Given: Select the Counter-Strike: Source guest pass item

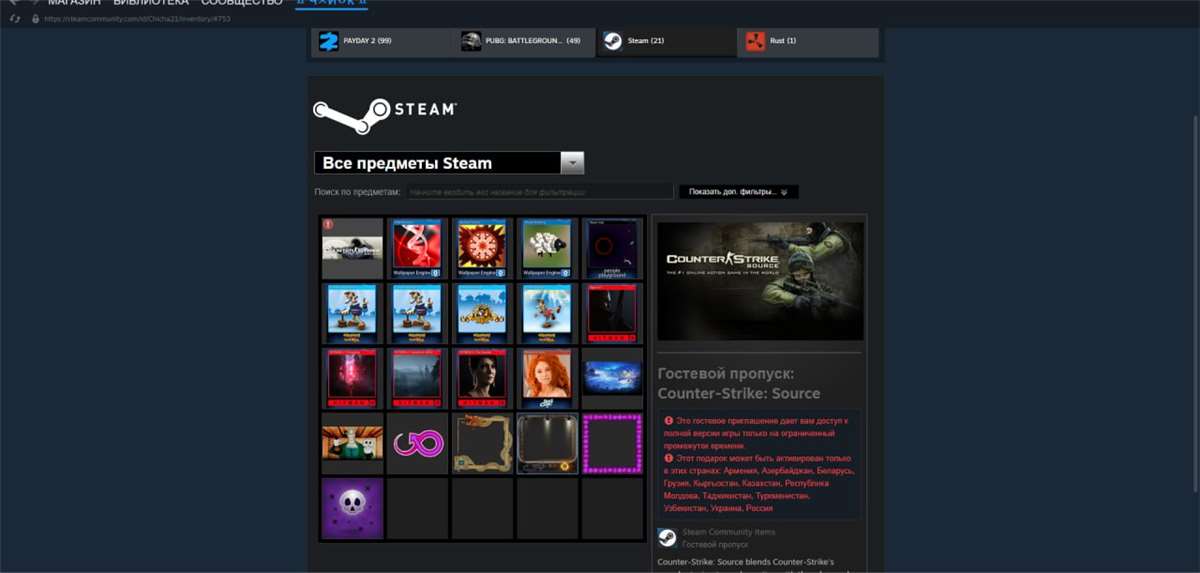Looking at the screenshot, I should coord(352,247).
